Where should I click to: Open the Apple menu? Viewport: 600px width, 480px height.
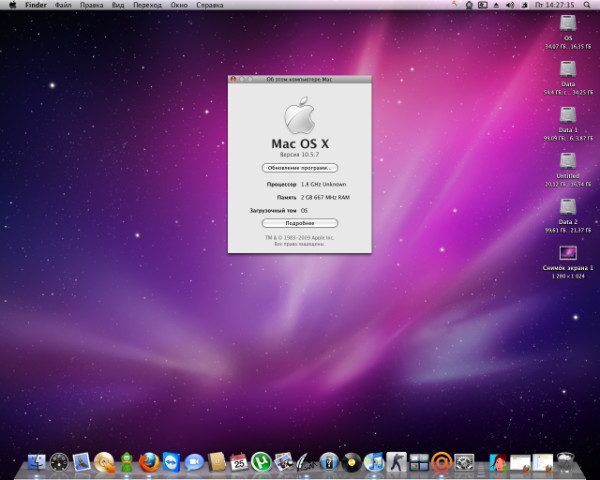tap(12, 5)
